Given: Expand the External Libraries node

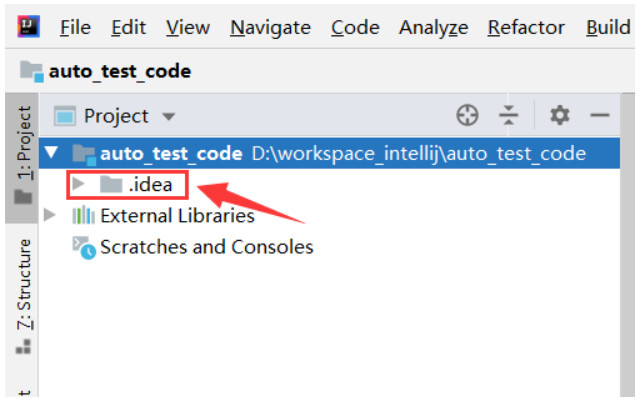Looking at the screenshot, I should click(x=50, y=215).
